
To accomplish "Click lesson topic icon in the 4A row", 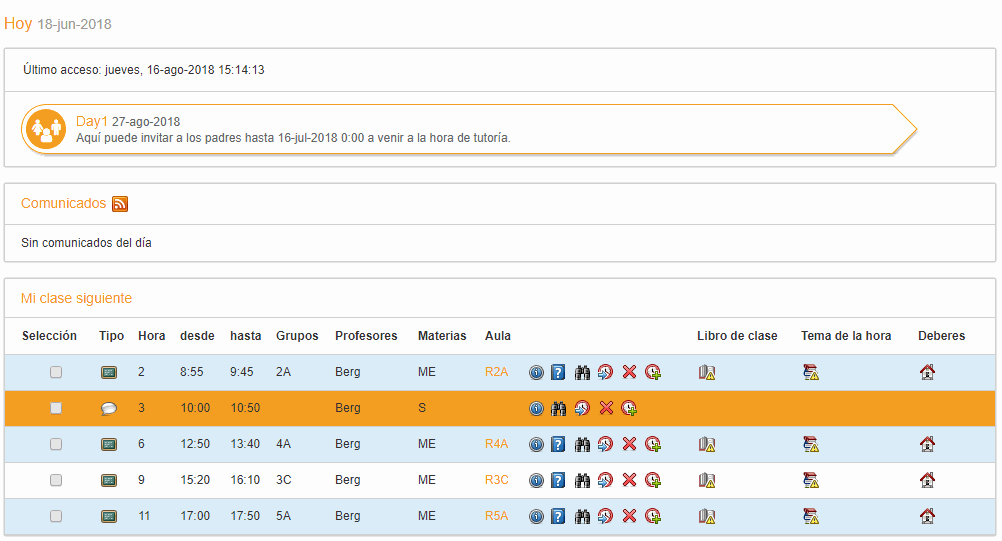I will pyautogui.click(x=810, y=444).
